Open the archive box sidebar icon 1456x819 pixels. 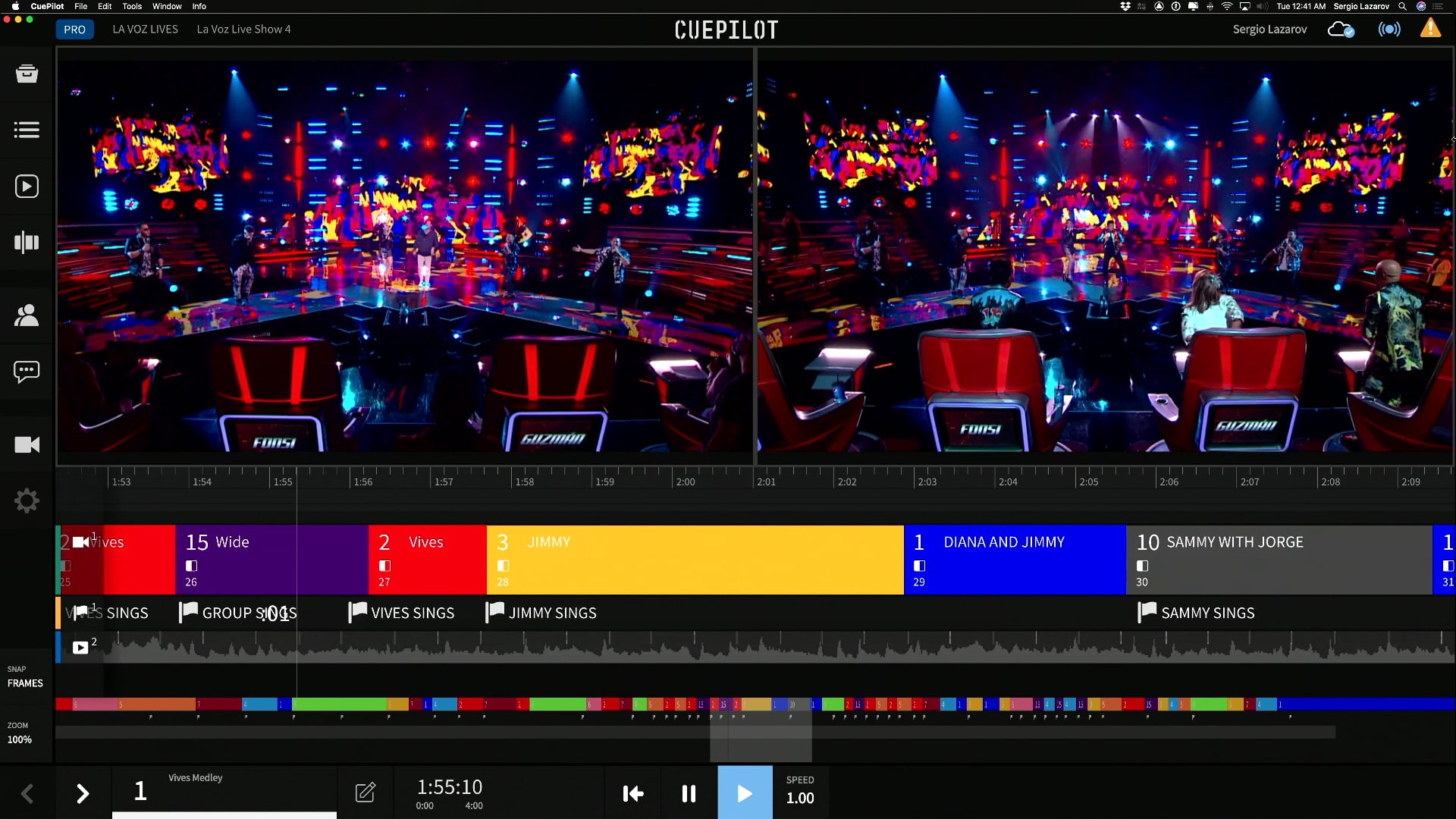(x=27, y=74)
